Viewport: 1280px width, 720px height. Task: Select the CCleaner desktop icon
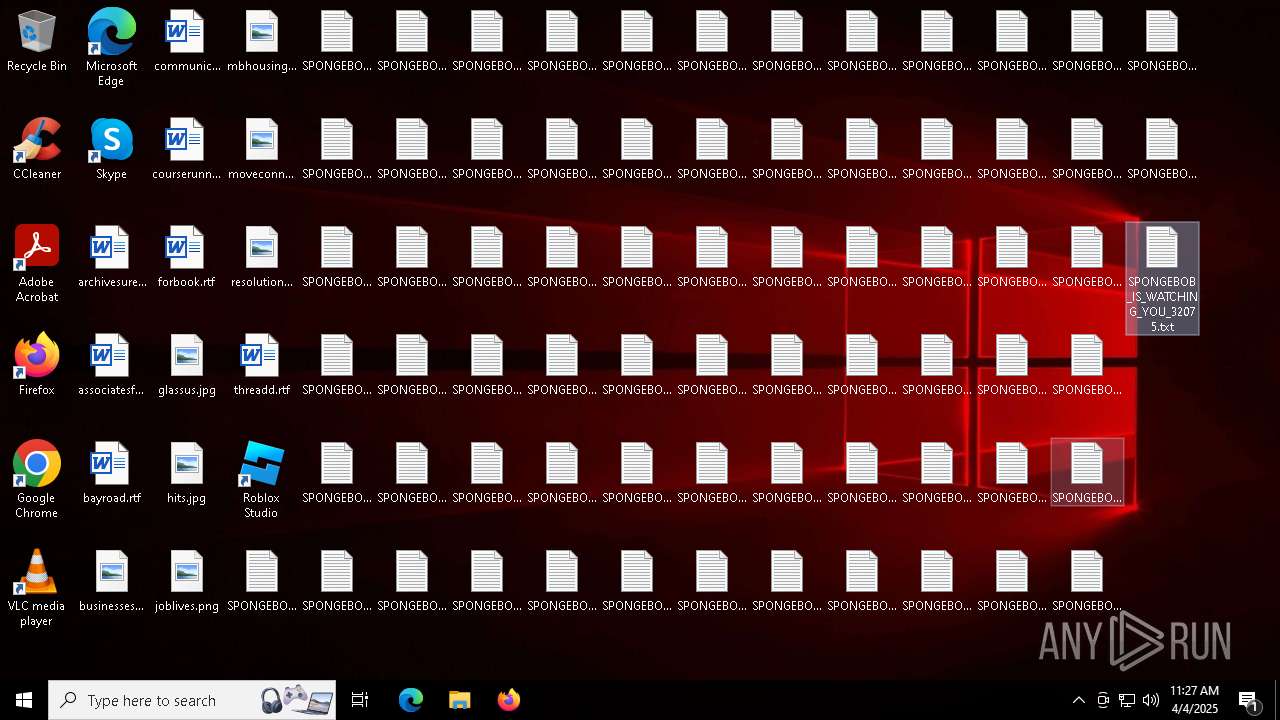tap(37, 149)
